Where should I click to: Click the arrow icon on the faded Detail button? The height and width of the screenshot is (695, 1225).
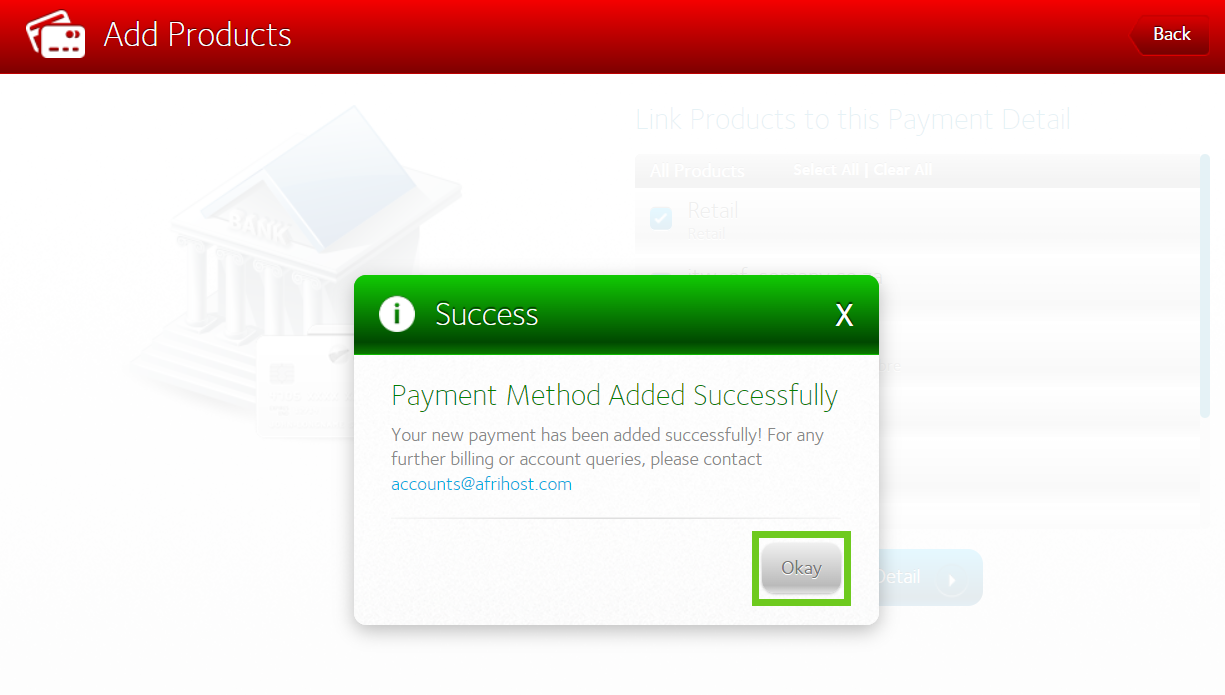coord(951,579)
